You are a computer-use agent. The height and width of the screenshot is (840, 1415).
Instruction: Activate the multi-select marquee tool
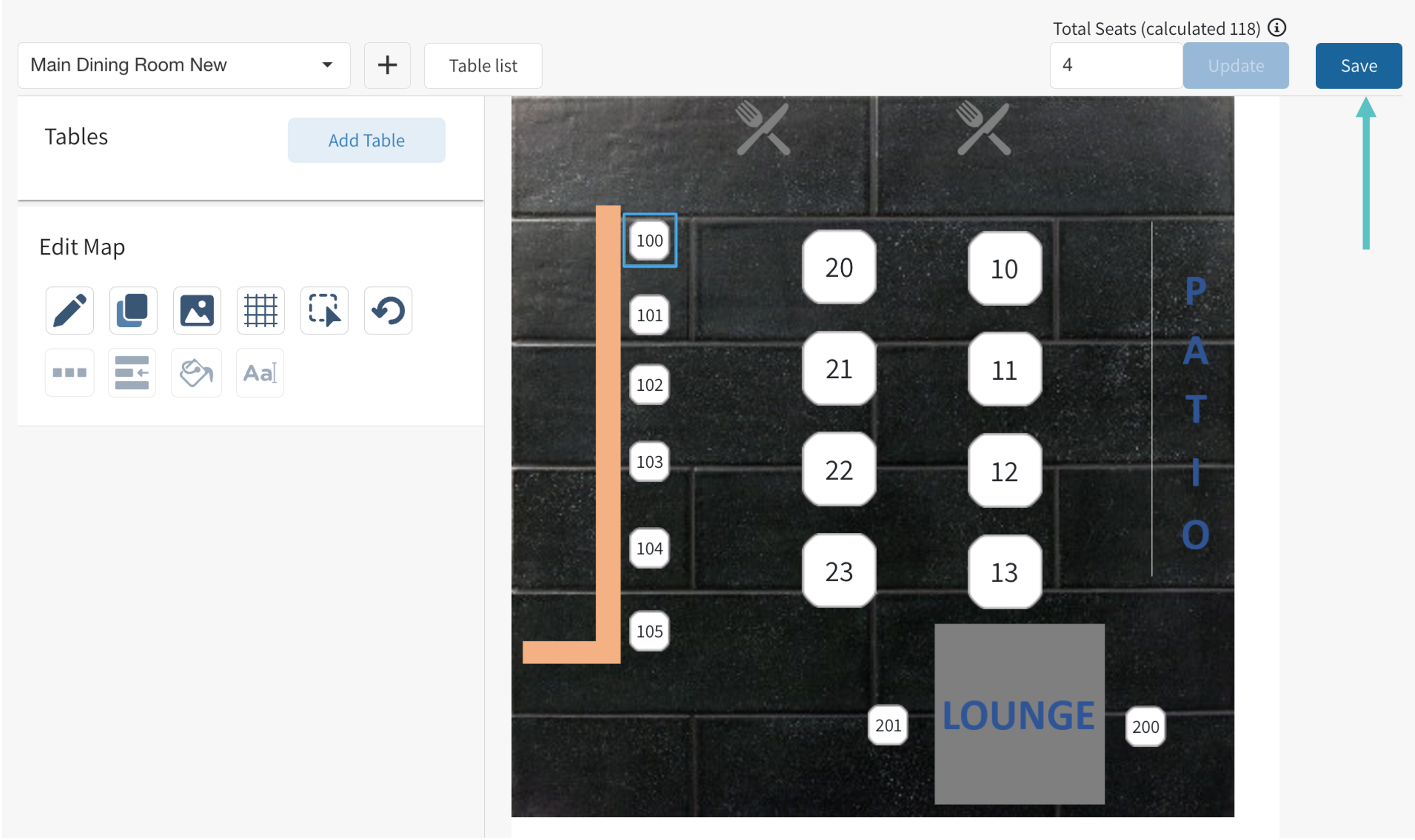pyautogui.click(x=324, y=310)
